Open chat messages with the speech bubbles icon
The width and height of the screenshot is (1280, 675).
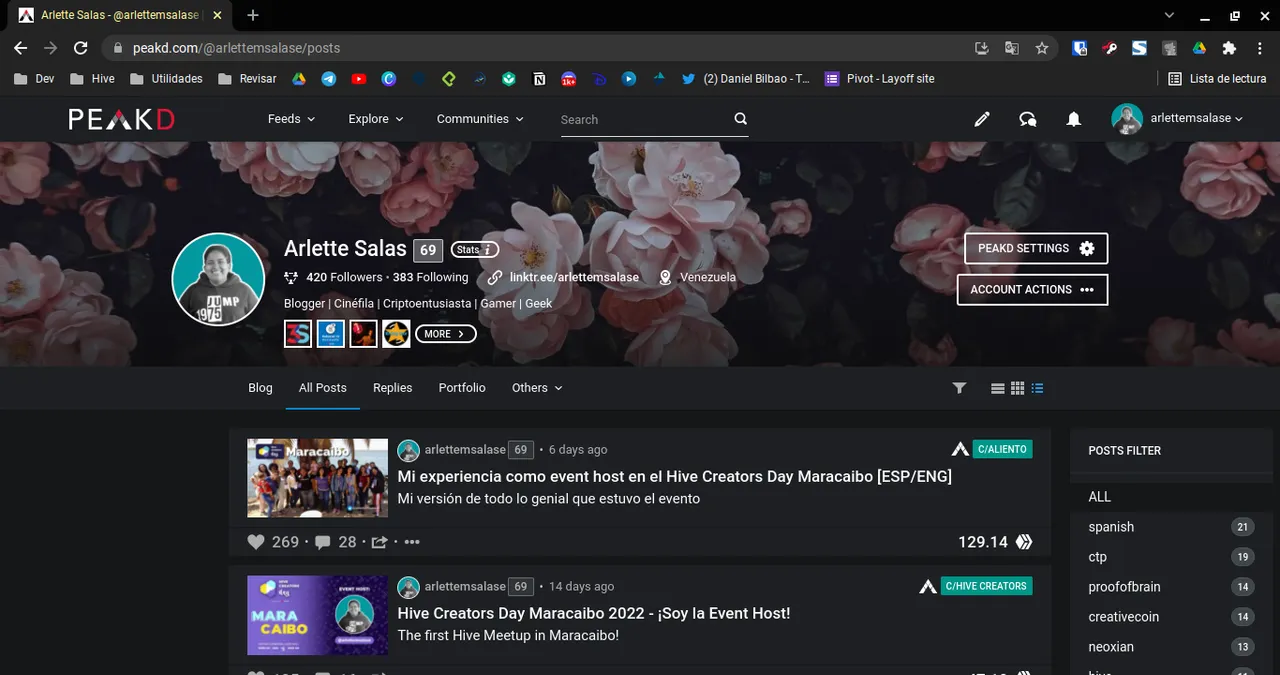(1027, 119)
